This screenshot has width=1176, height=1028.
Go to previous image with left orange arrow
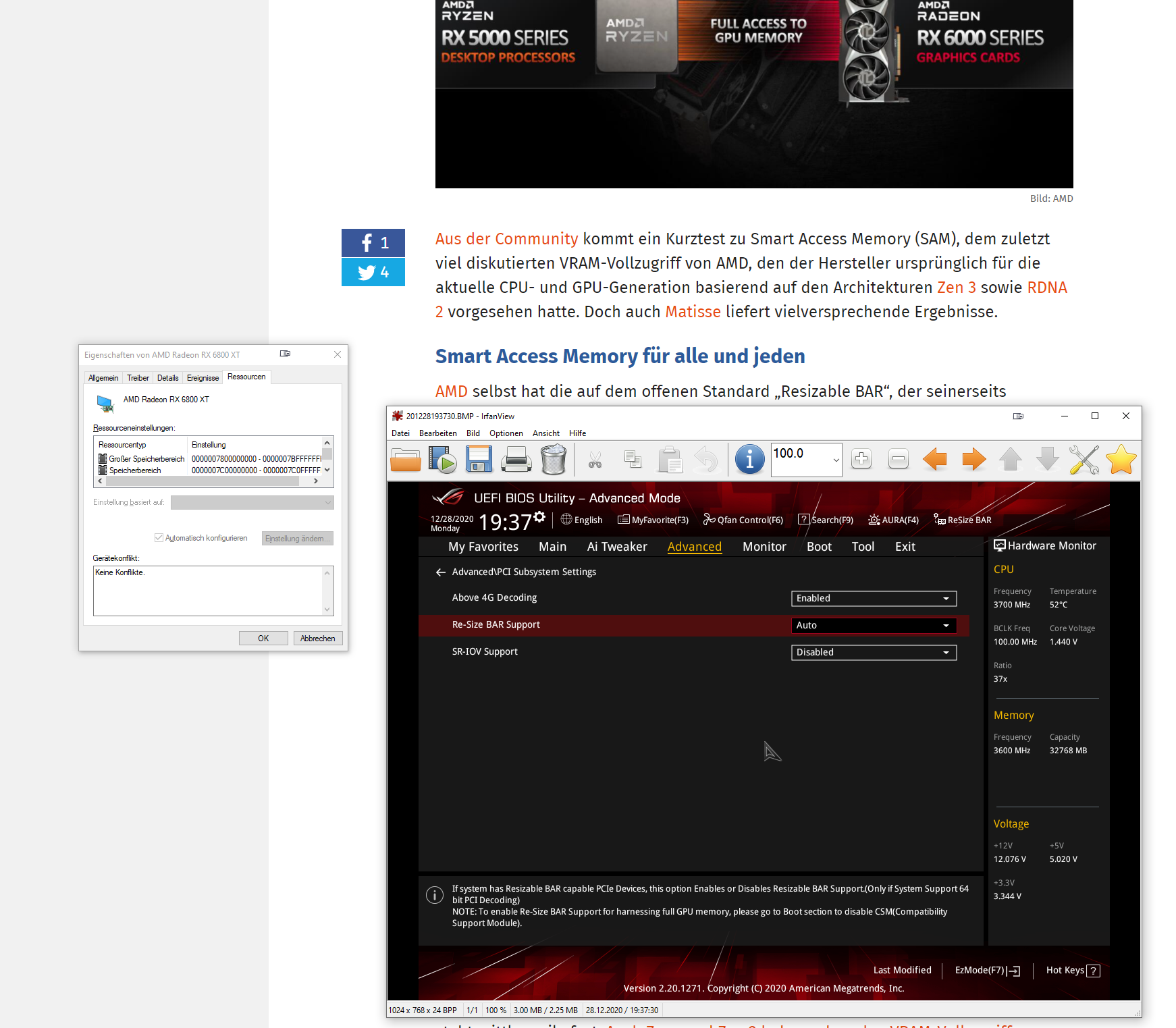point(935,460)
